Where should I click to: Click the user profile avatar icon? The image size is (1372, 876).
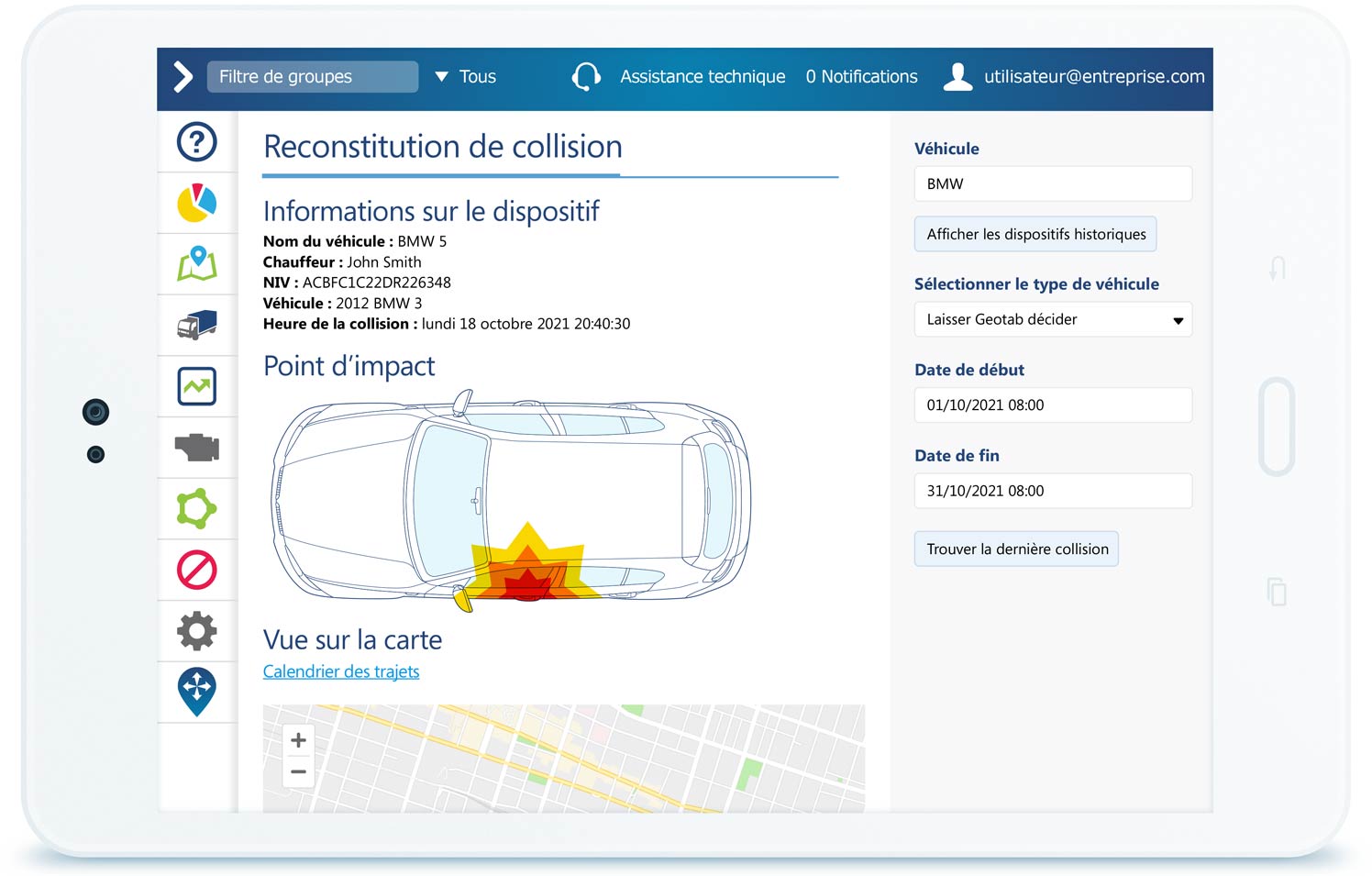[958, 77]
